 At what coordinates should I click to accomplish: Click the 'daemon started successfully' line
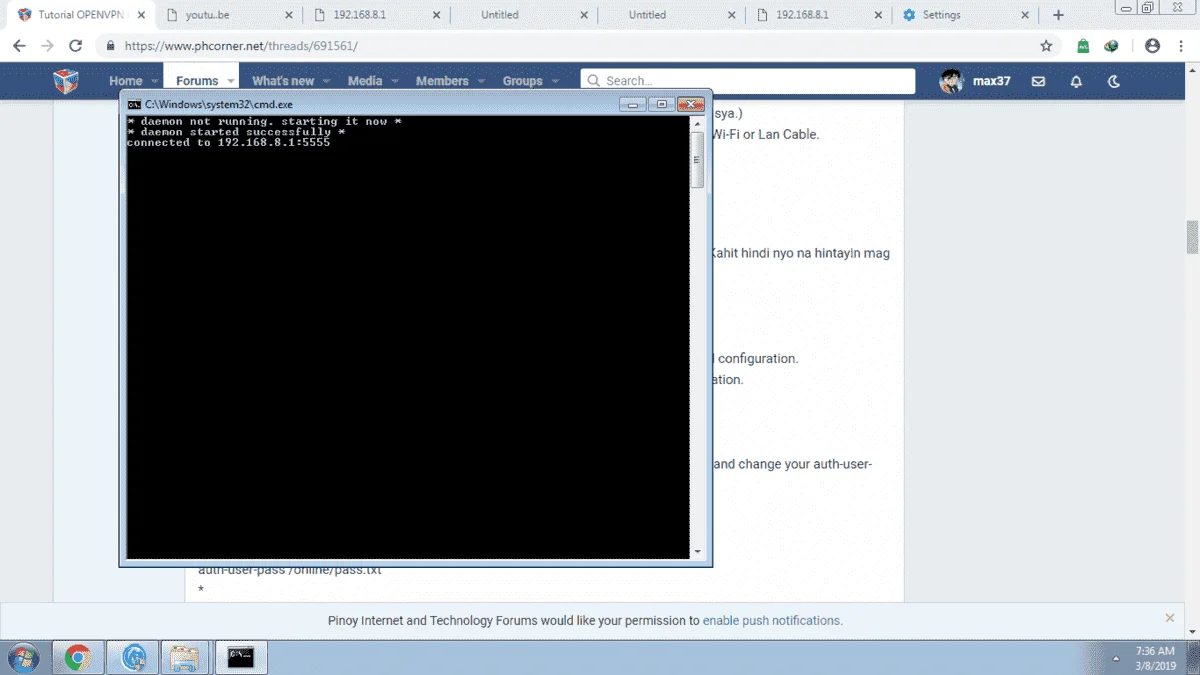click(x=236, y=132)
